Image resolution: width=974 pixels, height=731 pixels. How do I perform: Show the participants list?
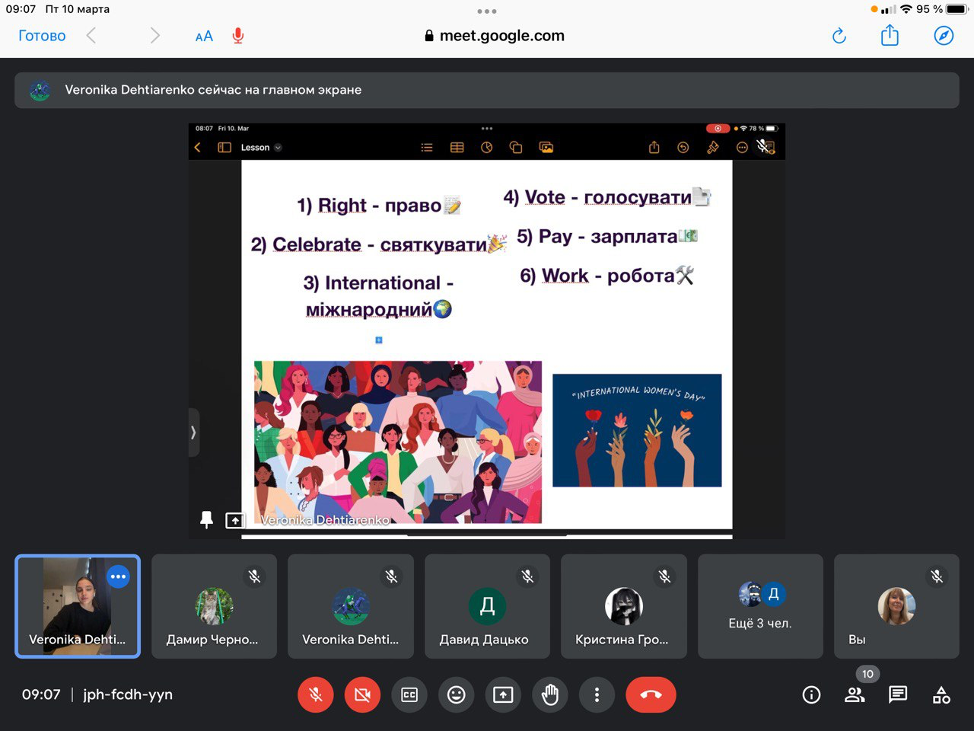click(855, 695)
